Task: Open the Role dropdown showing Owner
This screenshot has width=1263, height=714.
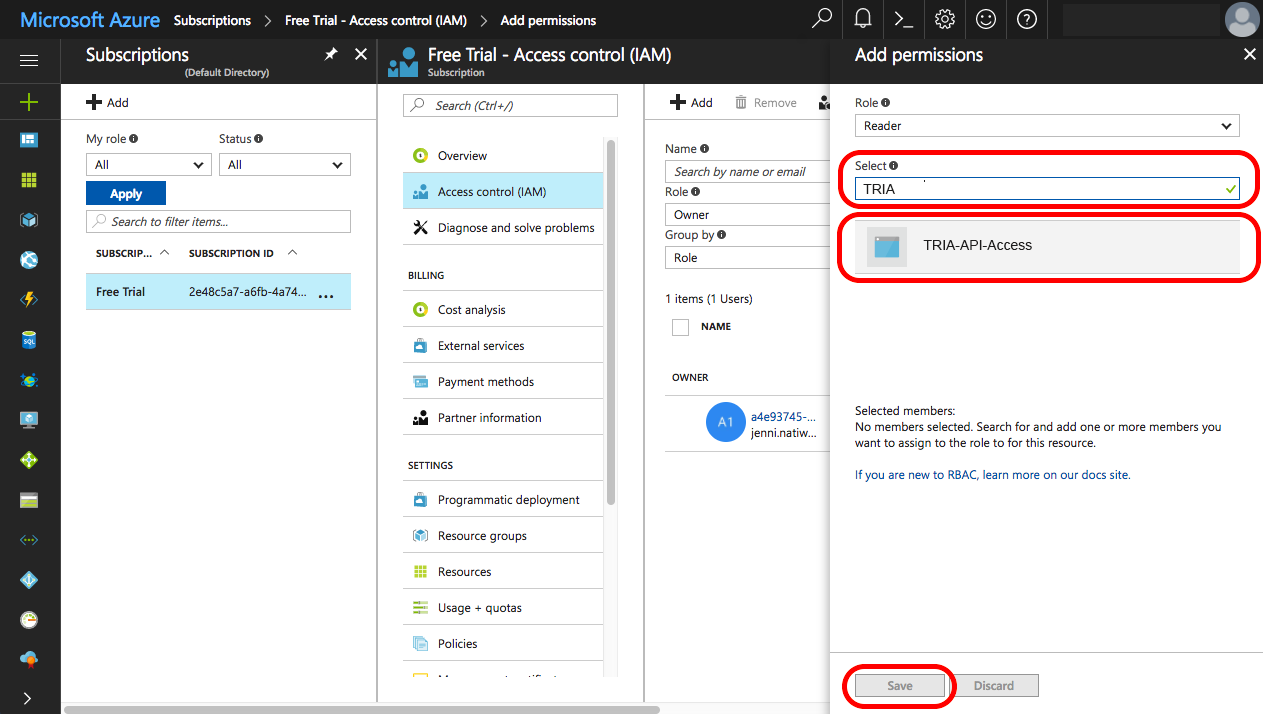Action: pos(747,215)
